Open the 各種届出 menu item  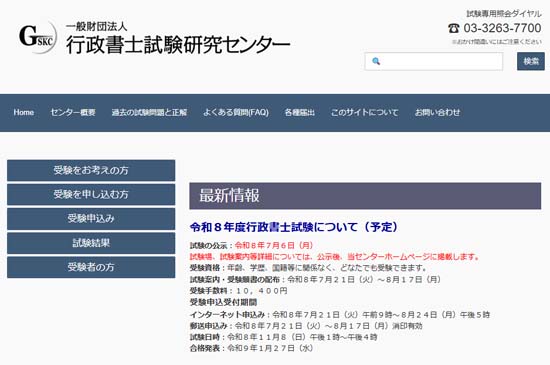pyautogui.click(x=300, y=113)
